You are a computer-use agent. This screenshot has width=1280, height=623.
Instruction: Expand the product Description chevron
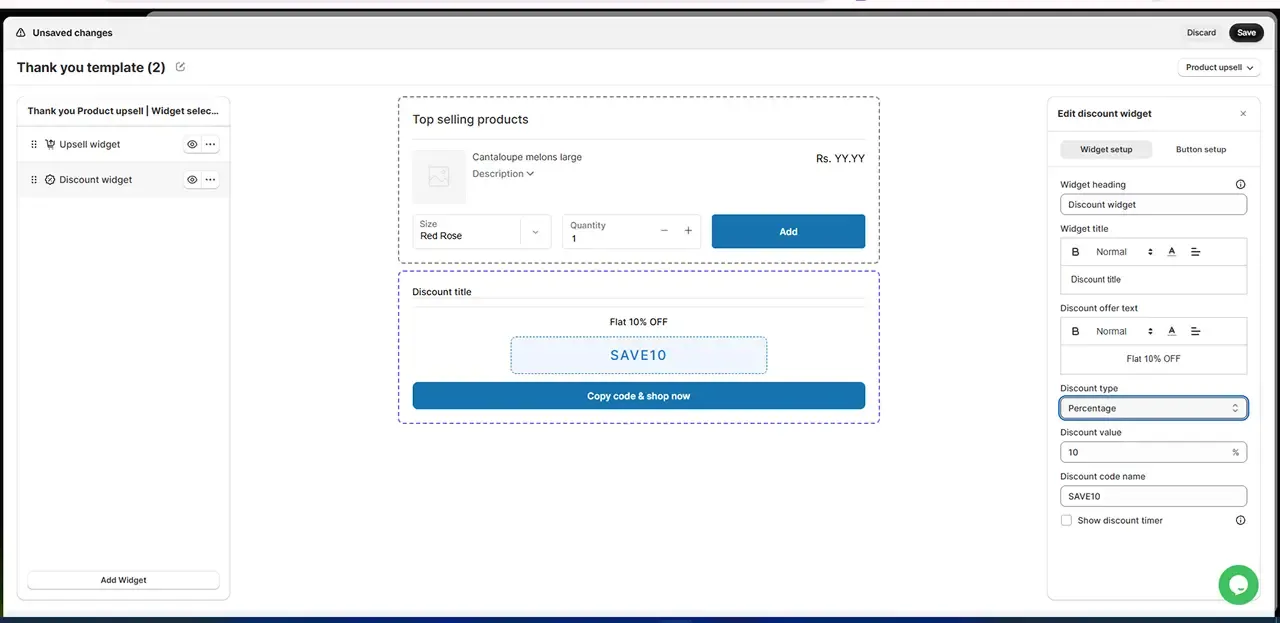click(x=530, y=174)
